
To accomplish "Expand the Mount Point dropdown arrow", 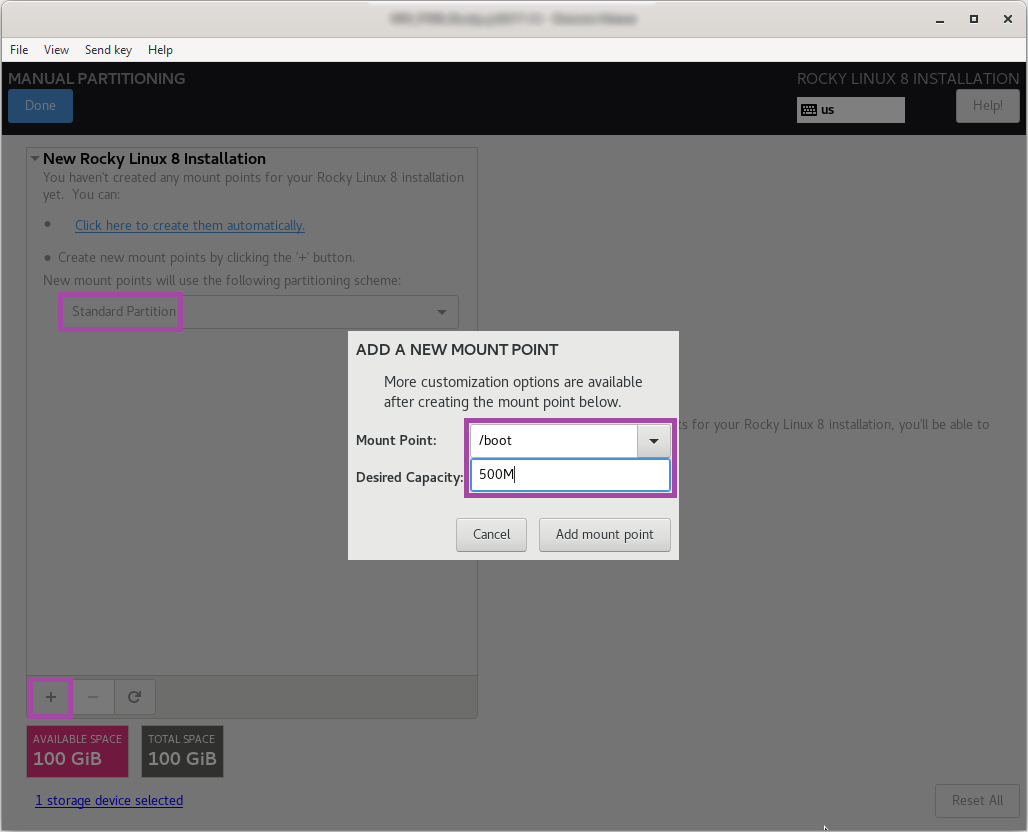I will [x=654, y=441].
